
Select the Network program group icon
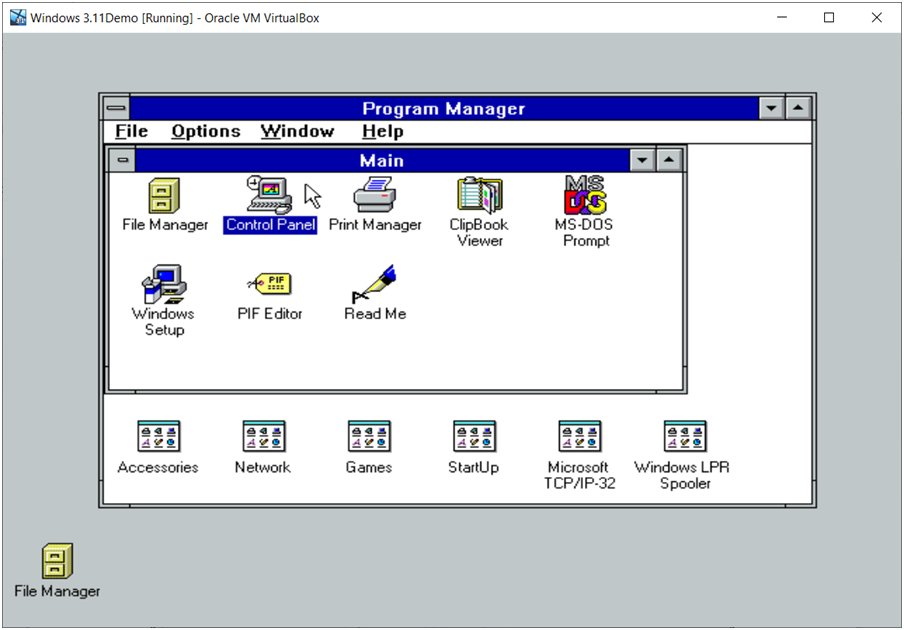(x=263, y=436)
